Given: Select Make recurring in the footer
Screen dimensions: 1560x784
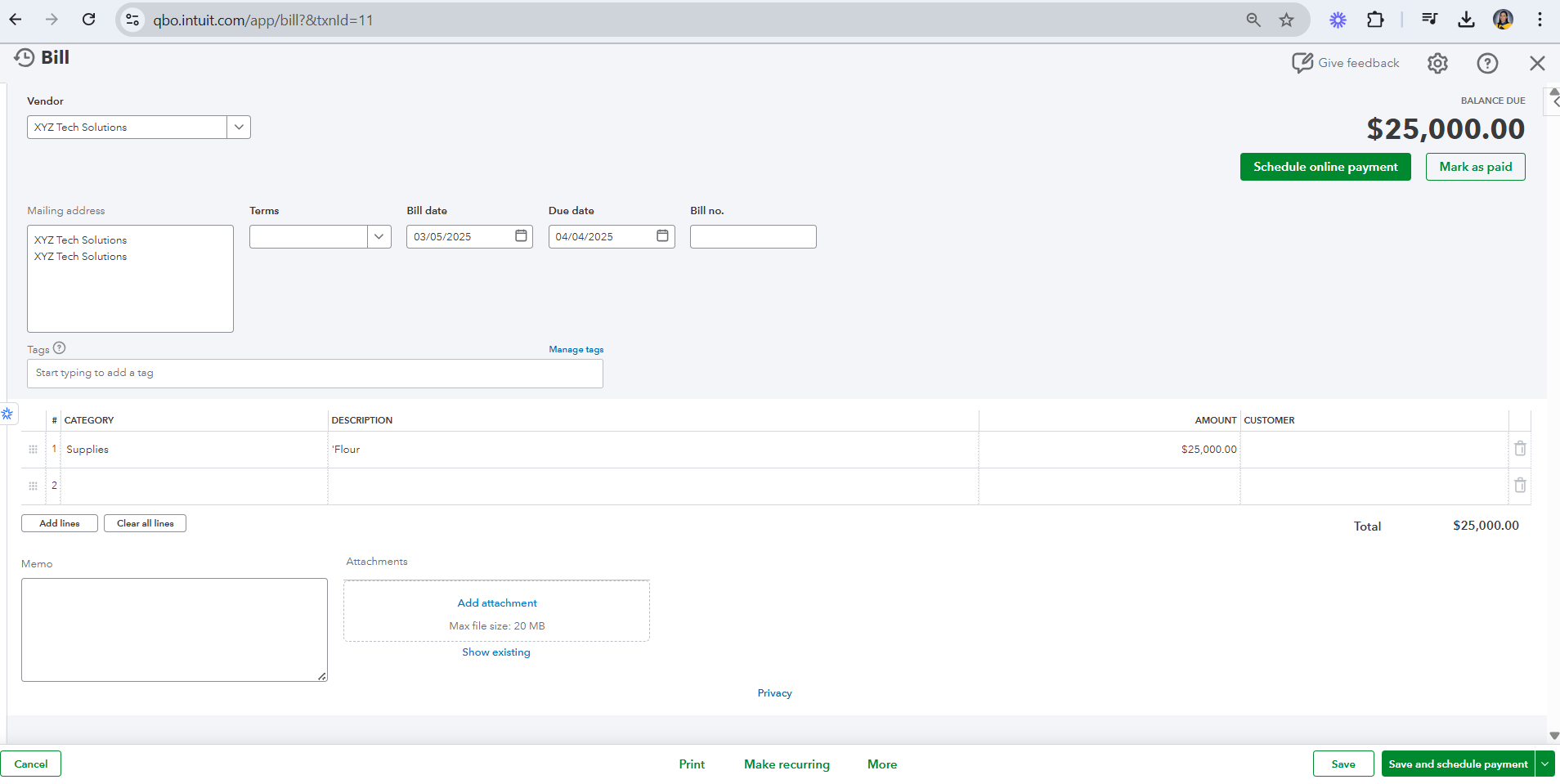Looking at the screenshot, I should tap(787, 764).
